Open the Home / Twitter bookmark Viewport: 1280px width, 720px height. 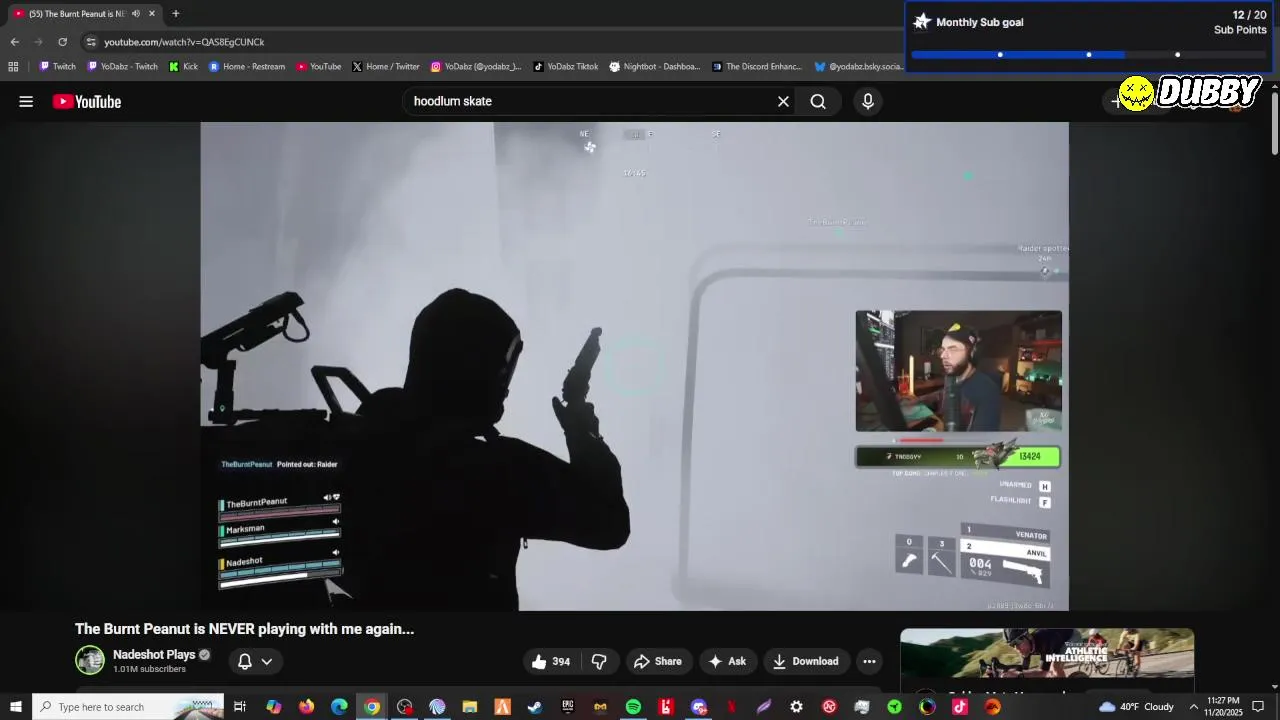pos(385,67)
